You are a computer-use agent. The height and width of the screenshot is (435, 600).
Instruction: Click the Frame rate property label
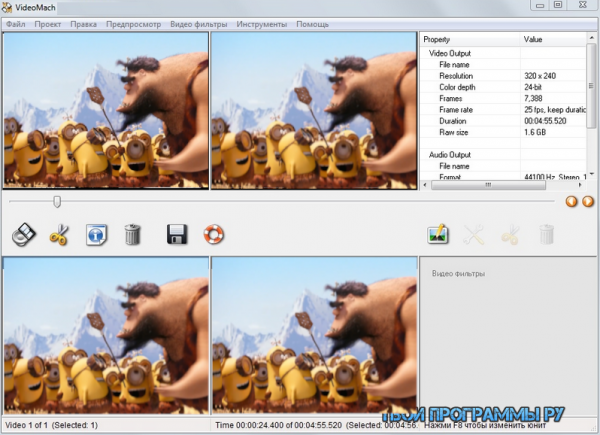coord(456,110)
